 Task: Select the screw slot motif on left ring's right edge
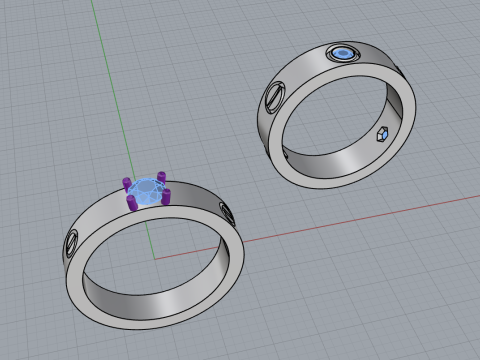(x=227, y=213)
